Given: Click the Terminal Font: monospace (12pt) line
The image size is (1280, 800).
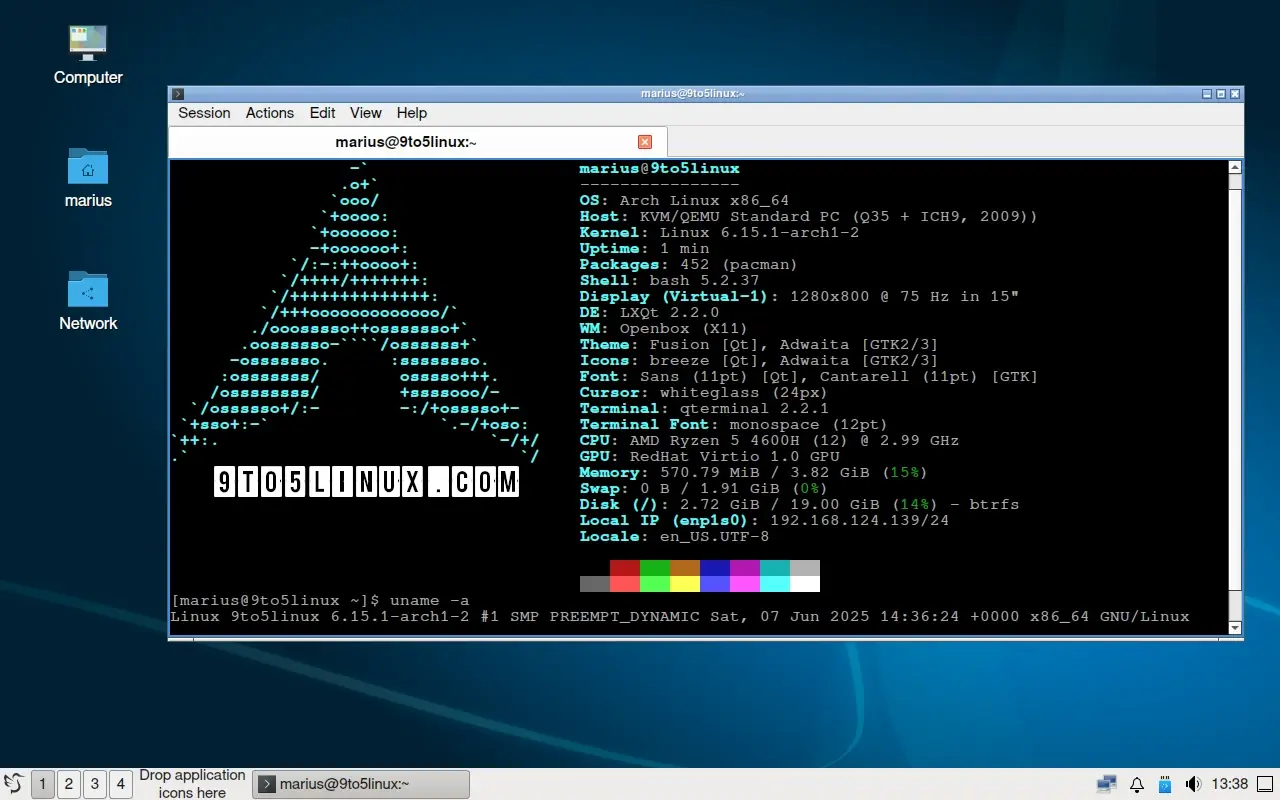Looking at the screenshot, I should [x=734, y=425].
